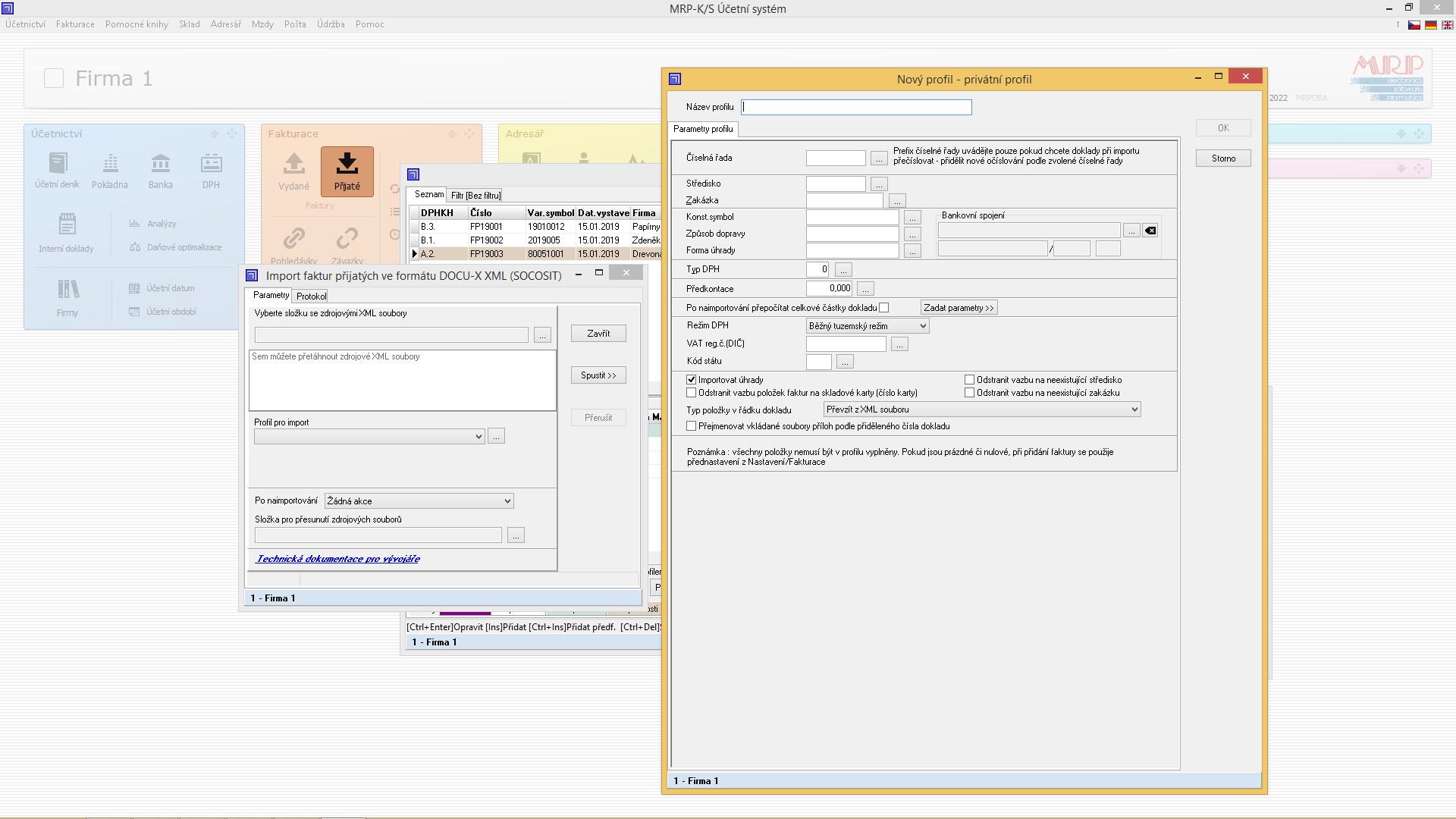The image size is (1456, 819).
Task: Uncheck Importovat úhrady checkbox
Action: click(x=692, y=380)
